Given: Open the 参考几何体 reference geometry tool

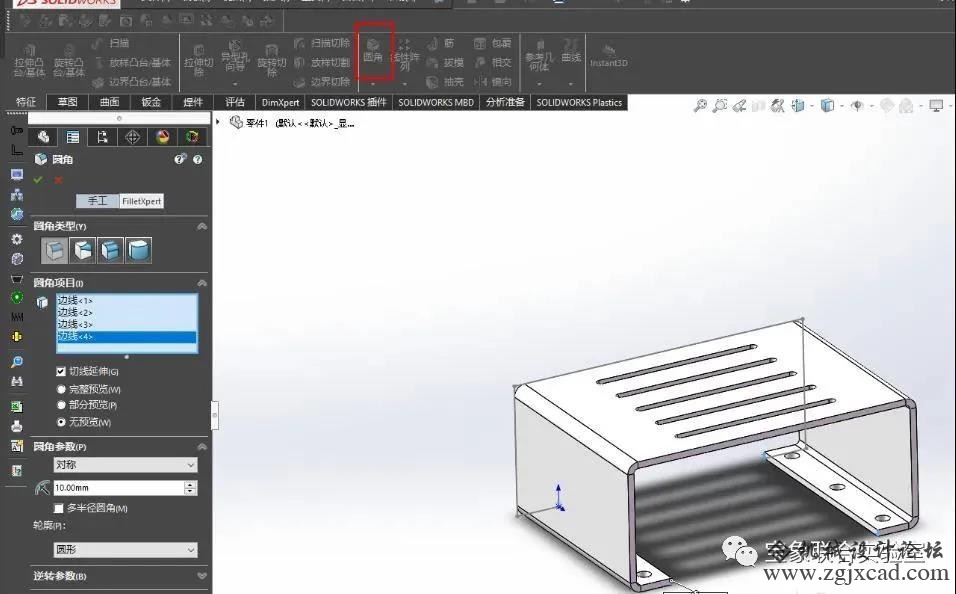Looking at the screenshot, I should (x=539, y=55).
